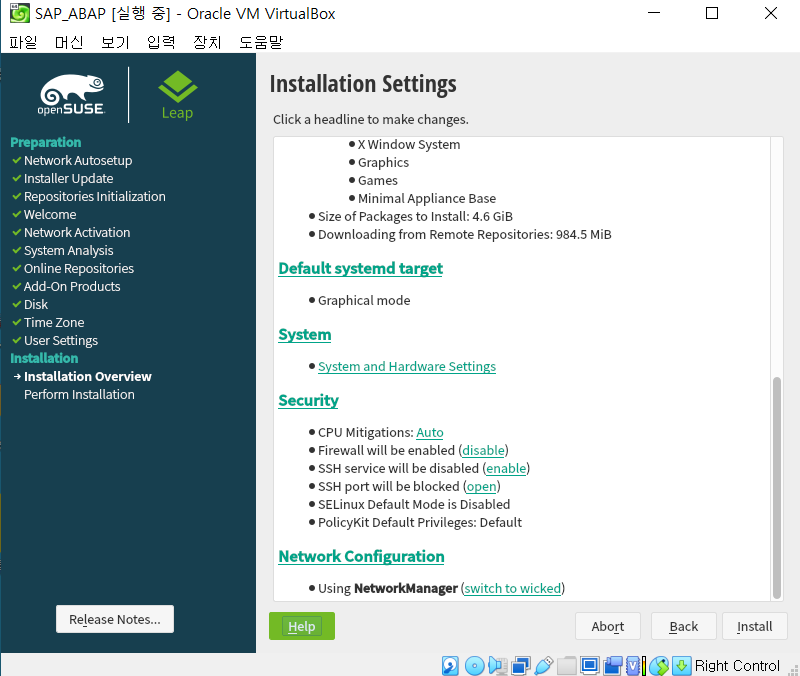Viewport: 800px width, 676px height.
Task: Click Downloading from Remote Repositories line
Action: tap(464, 234)
